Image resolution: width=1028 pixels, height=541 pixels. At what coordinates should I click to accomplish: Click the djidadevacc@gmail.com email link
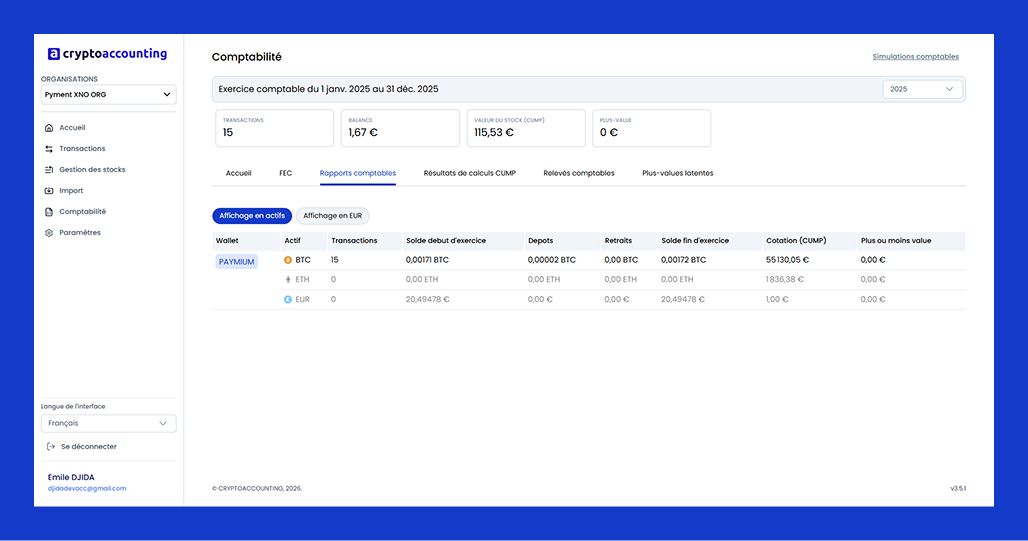[87, 489]
